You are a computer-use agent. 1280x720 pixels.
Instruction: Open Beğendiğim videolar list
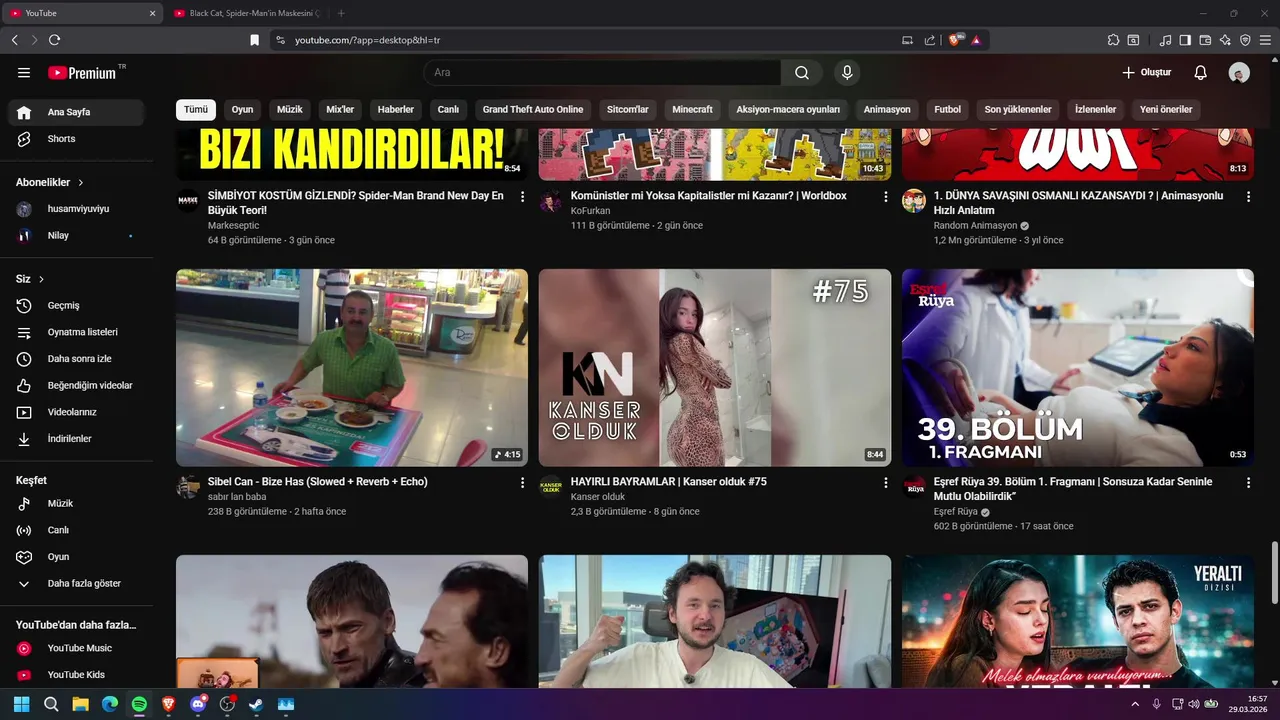tap(76, 385)
